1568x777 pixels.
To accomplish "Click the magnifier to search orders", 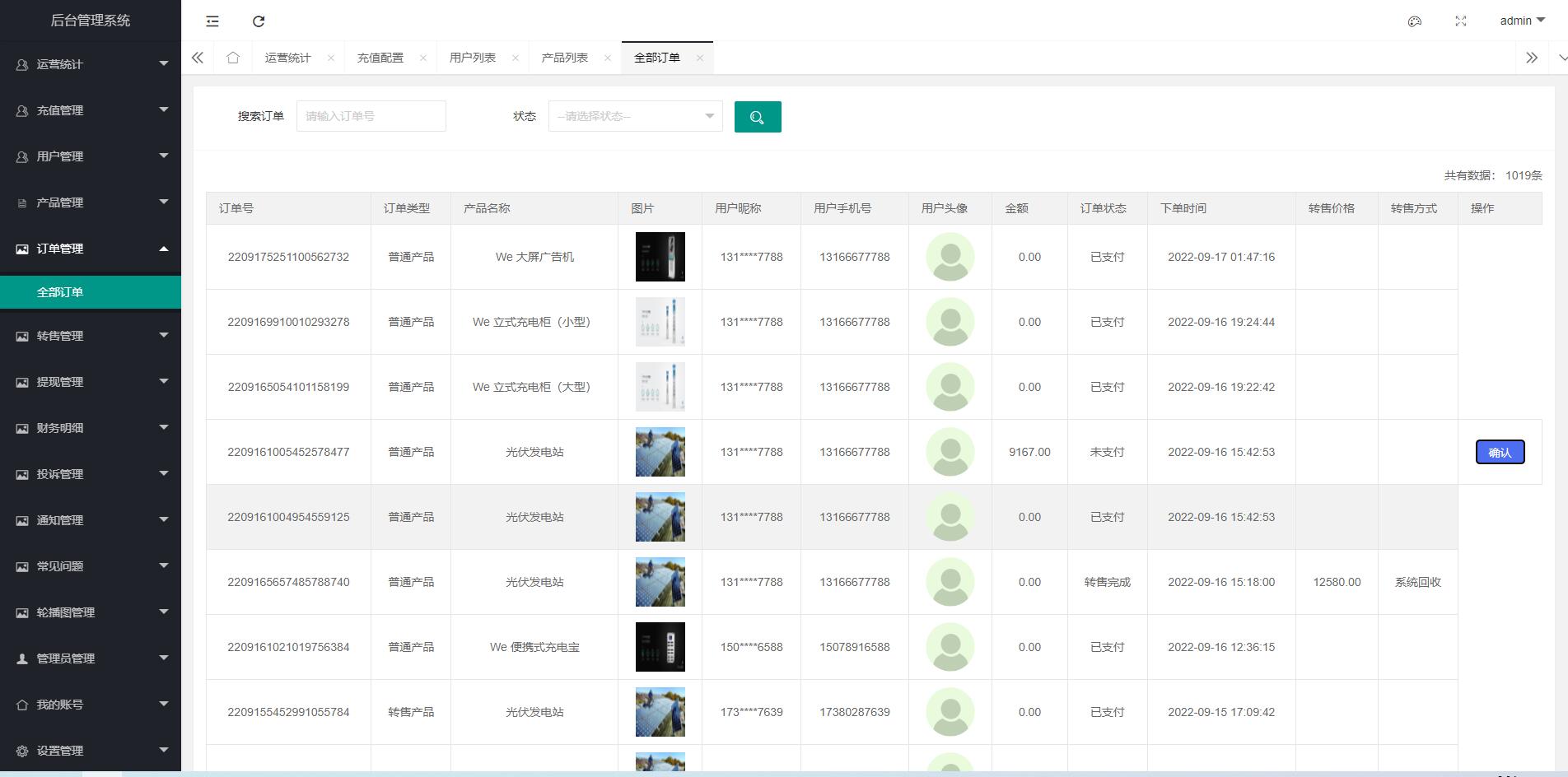I will point(757,117).
